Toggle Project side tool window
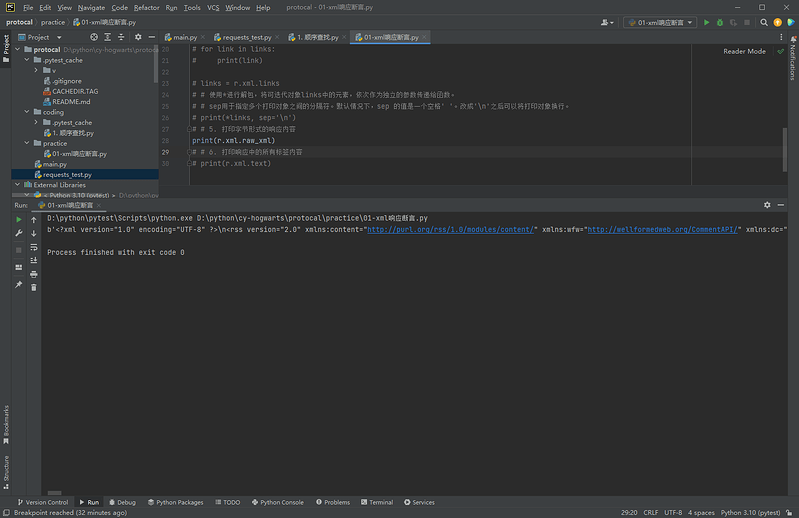Image resolution: width=799 pixels, height=518 pixels. pos(6,48)
